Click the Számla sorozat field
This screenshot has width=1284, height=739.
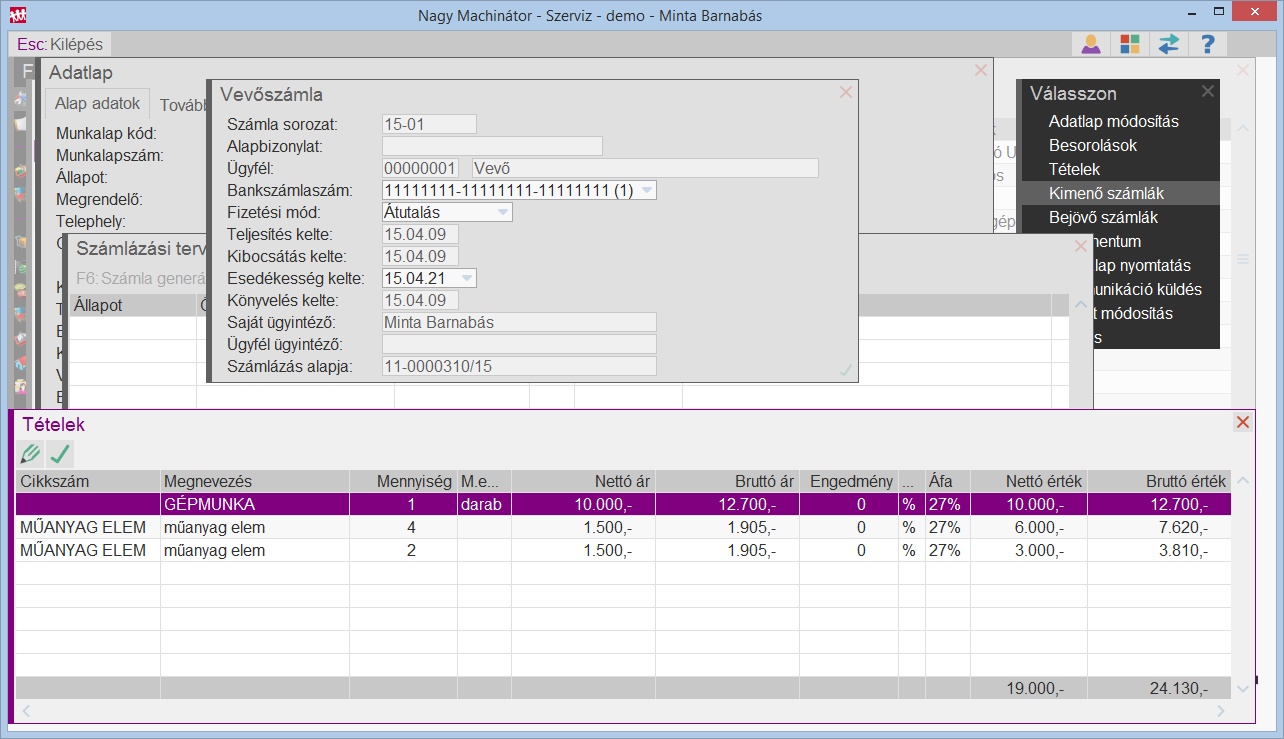click(x=430, y=124)
